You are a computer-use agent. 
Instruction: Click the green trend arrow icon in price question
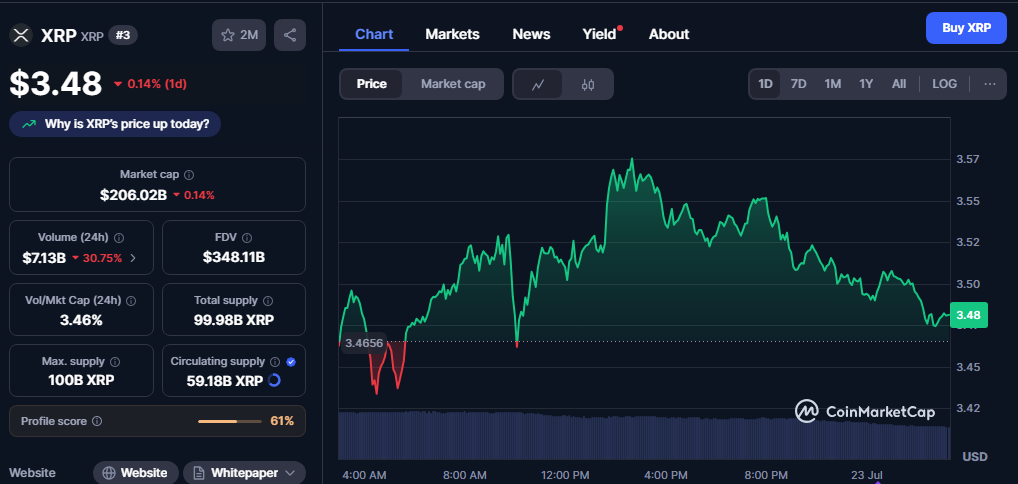(x=29, y=124)
